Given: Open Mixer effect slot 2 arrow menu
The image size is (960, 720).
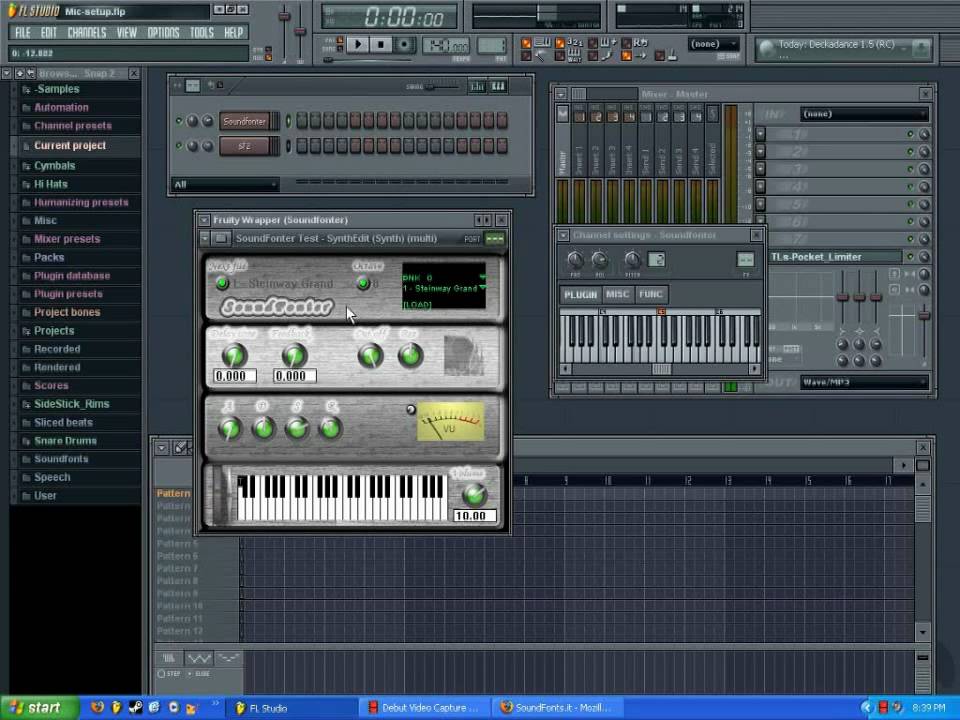Looking at the screenshot, I should click(760, 151).
